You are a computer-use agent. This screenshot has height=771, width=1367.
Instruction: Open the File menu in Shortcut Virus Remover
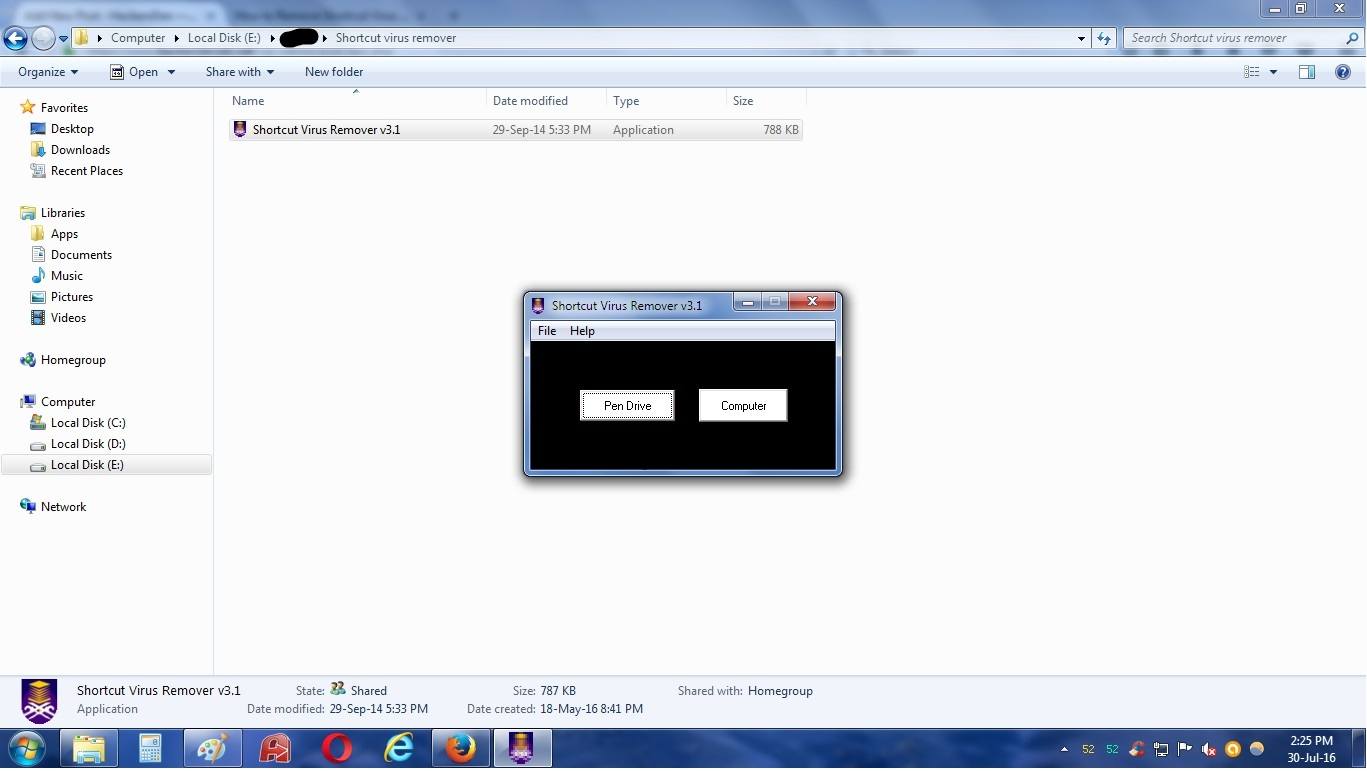(x=546, y=330)
